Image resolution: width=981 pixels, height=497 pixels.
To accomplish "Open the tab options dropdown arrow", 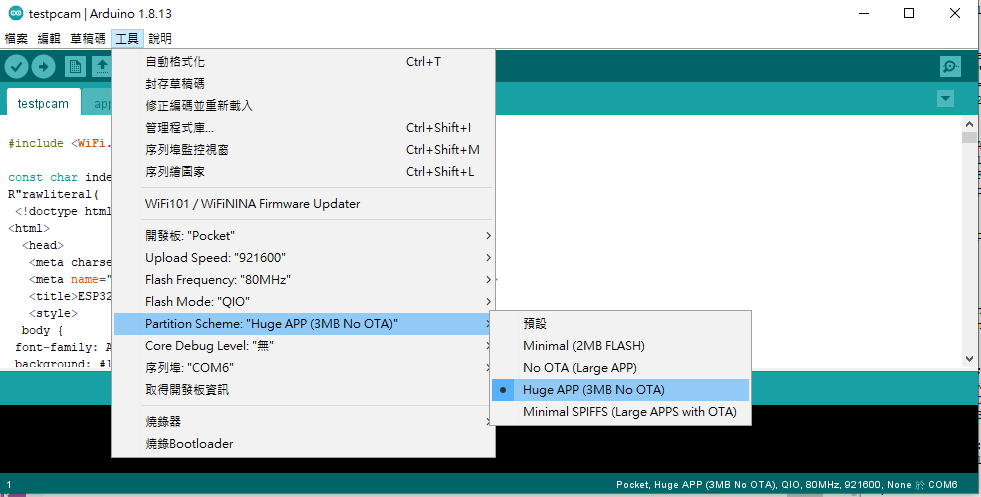I will [x=945, y=99].
